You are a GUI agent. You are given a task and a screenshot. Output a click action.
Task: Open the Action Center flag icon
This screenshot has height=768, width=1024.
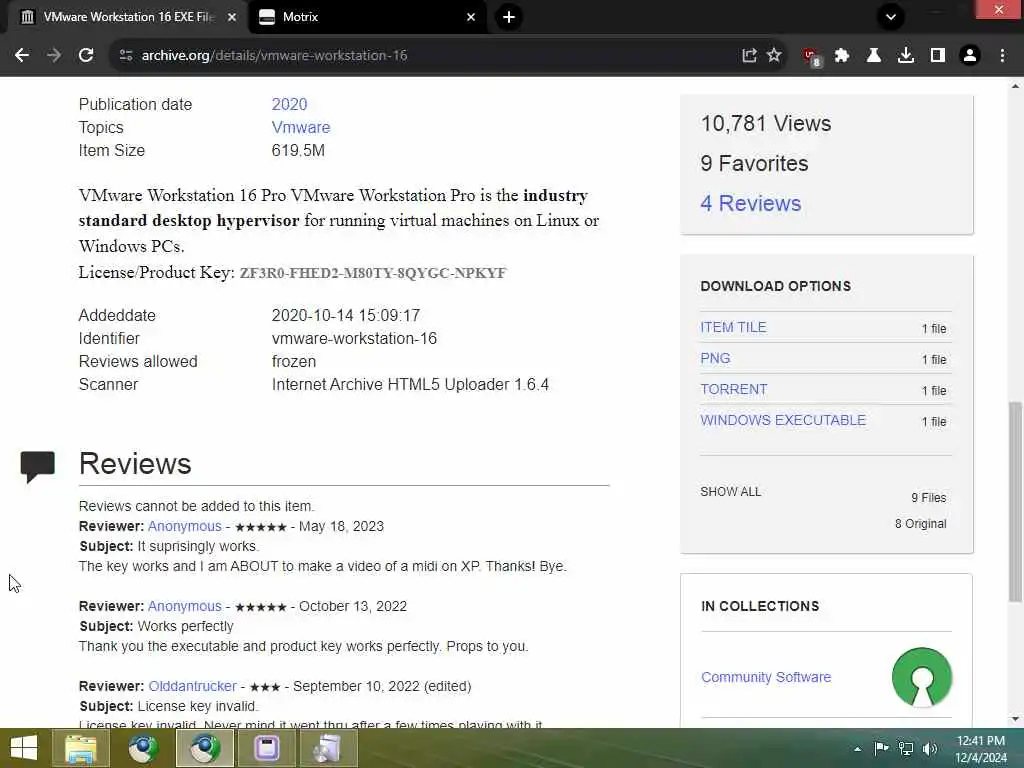click(x=881, y=748)
